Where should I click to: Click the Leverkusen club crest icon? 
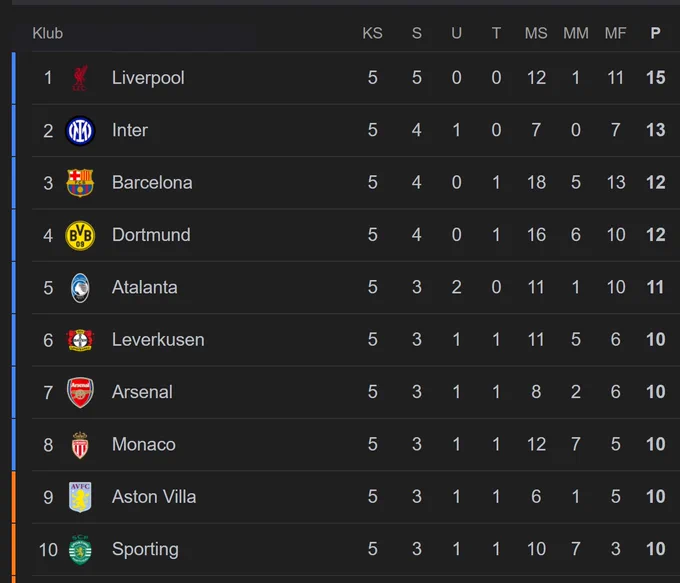coord(80,340)
